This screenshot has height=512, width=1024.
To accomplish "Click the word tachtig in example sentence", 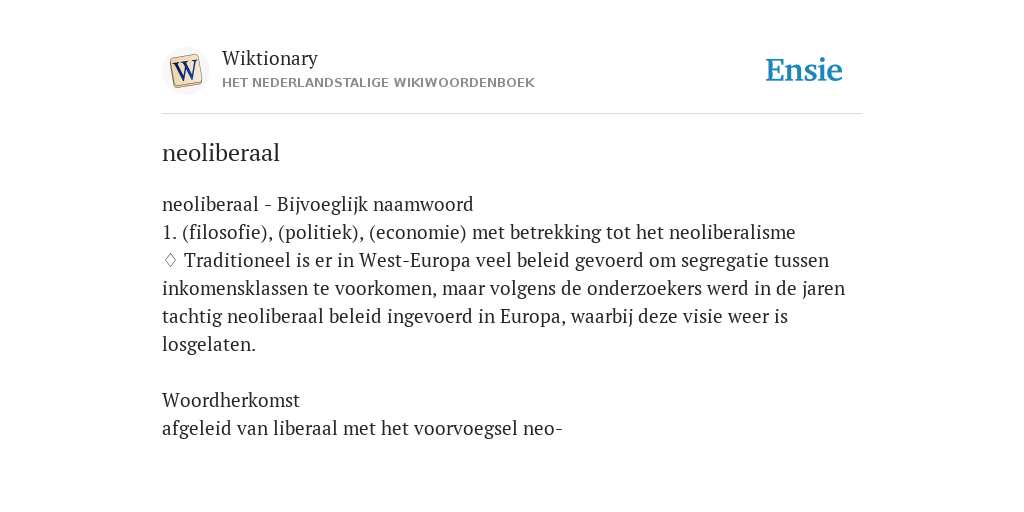I will tap(192, 317).
